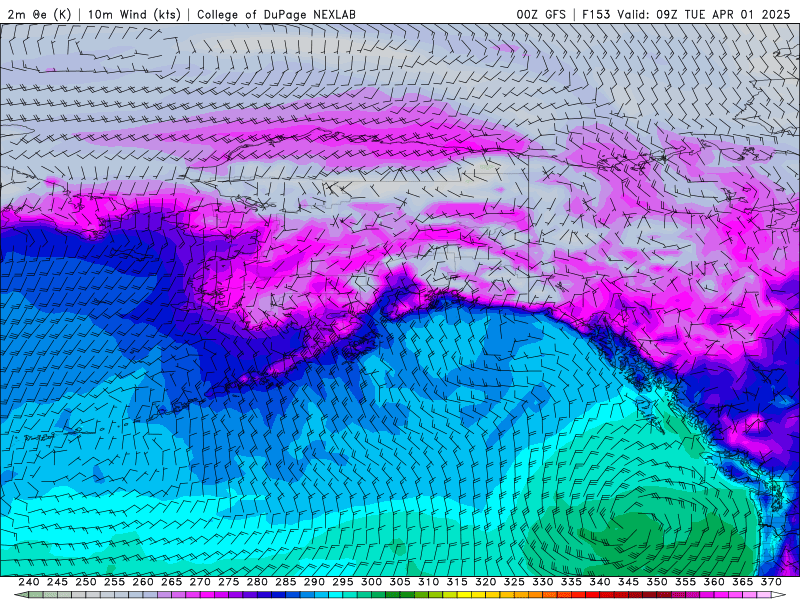This screenshot has width=800, height=600.
Task: Select the 355 value on the color scale
Action: (x=686, y=582)
